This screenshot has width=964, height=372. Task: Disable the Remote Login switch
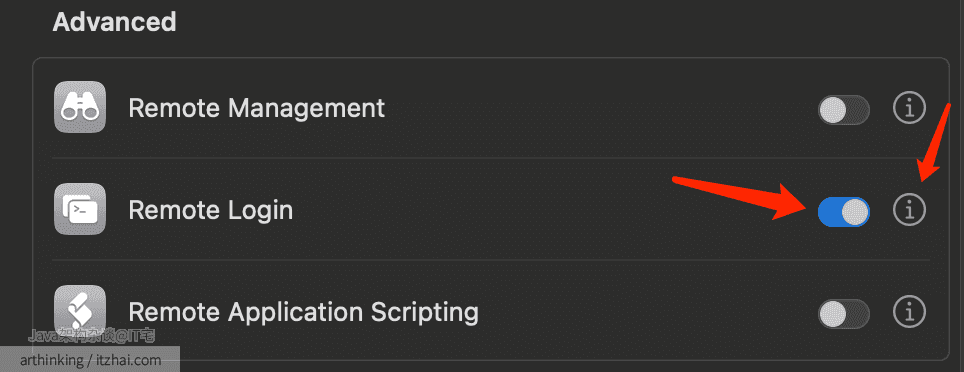(844, 212)
